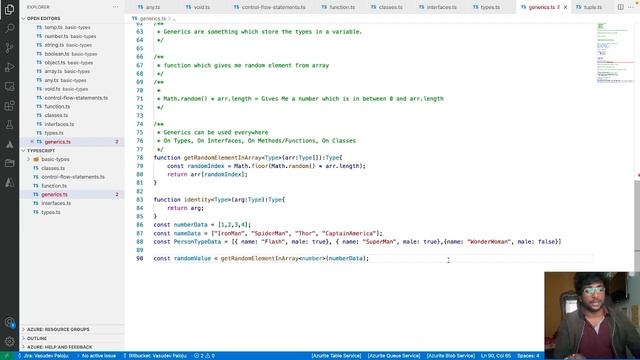Click Ln 90, Col 65 cursor position indicator

coord(496,356)
